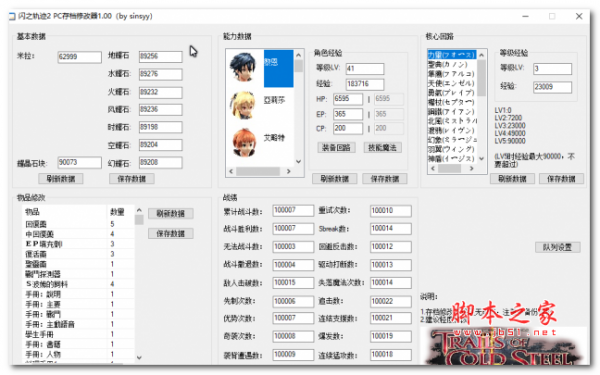Select the 學生手冊 item row
Screen dimensions: 600x375
[x=78, y=334]
